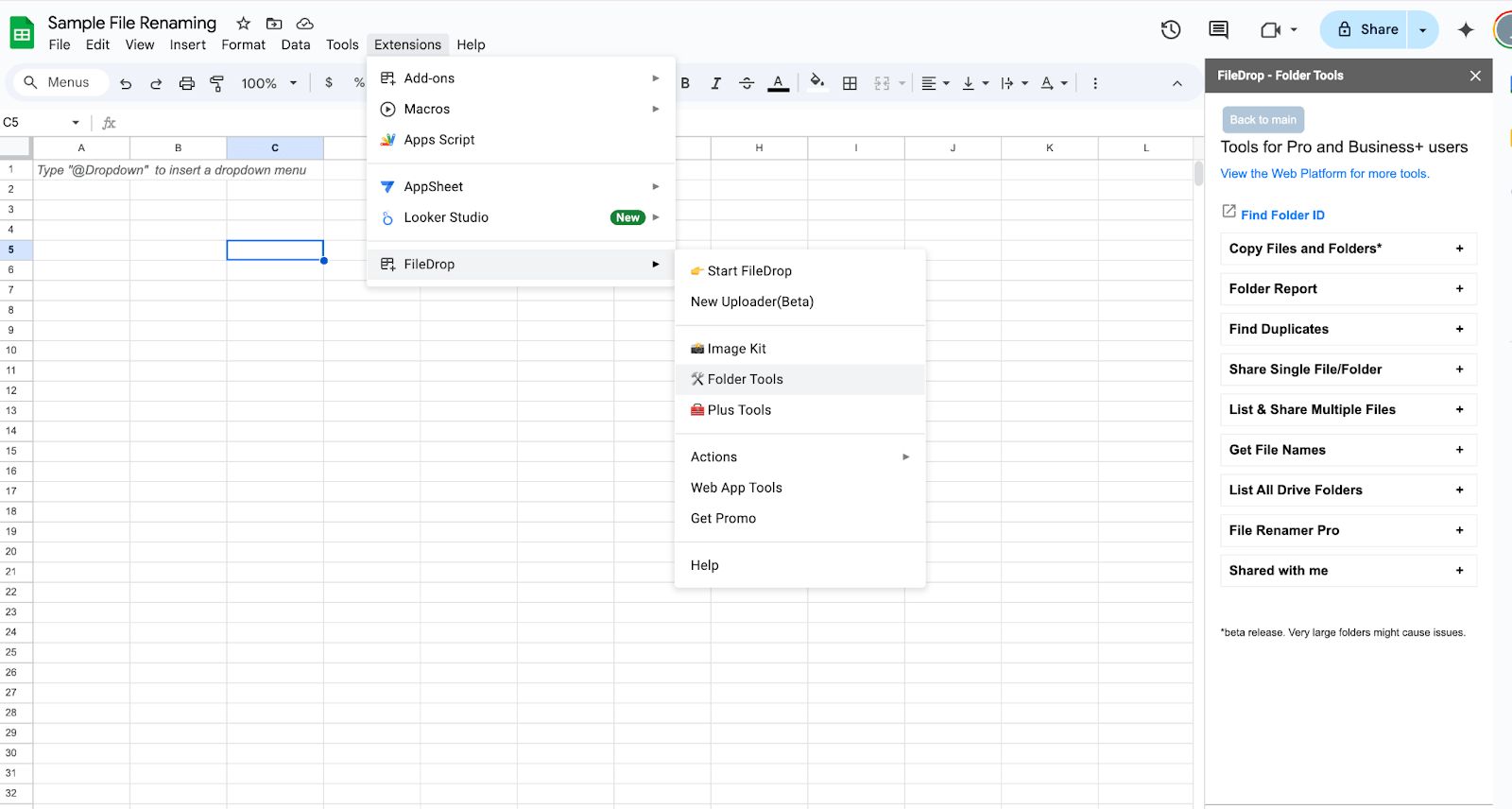The image size is (1512, 809).
Task: Open Plus Tools from FileDrop menu
Action: pos(800,410)
